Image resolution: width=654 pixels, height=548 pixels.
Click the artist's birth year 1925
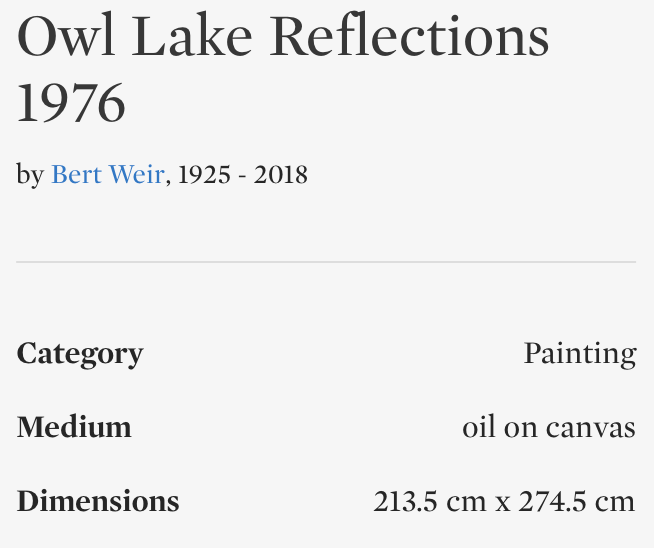(203, 176)
